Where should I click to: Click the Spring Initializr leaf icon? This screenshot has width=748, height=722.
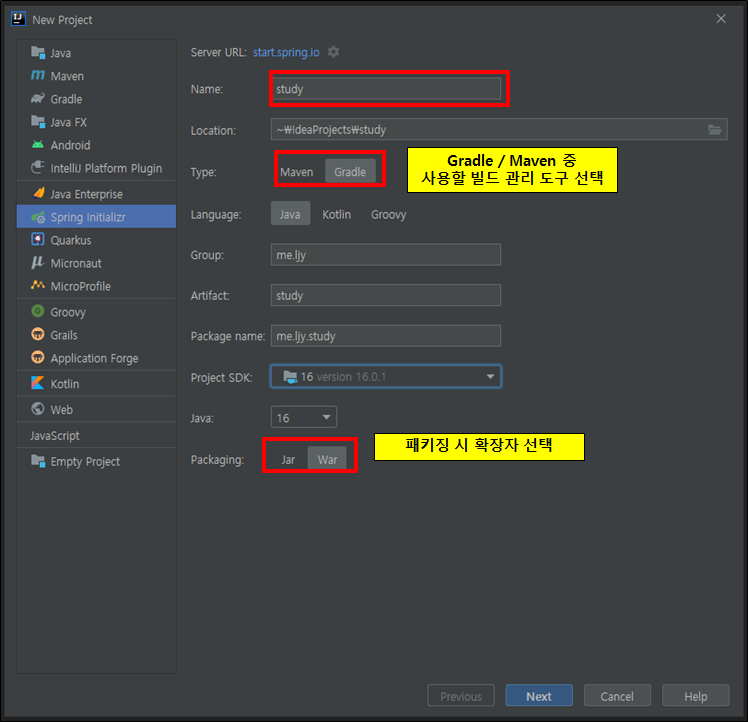38,217
